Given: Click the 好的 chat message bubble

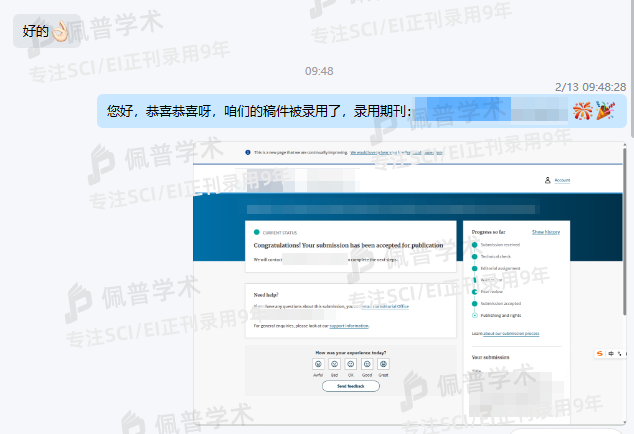Looking at the screenshot, I should (x=44, y=31).
